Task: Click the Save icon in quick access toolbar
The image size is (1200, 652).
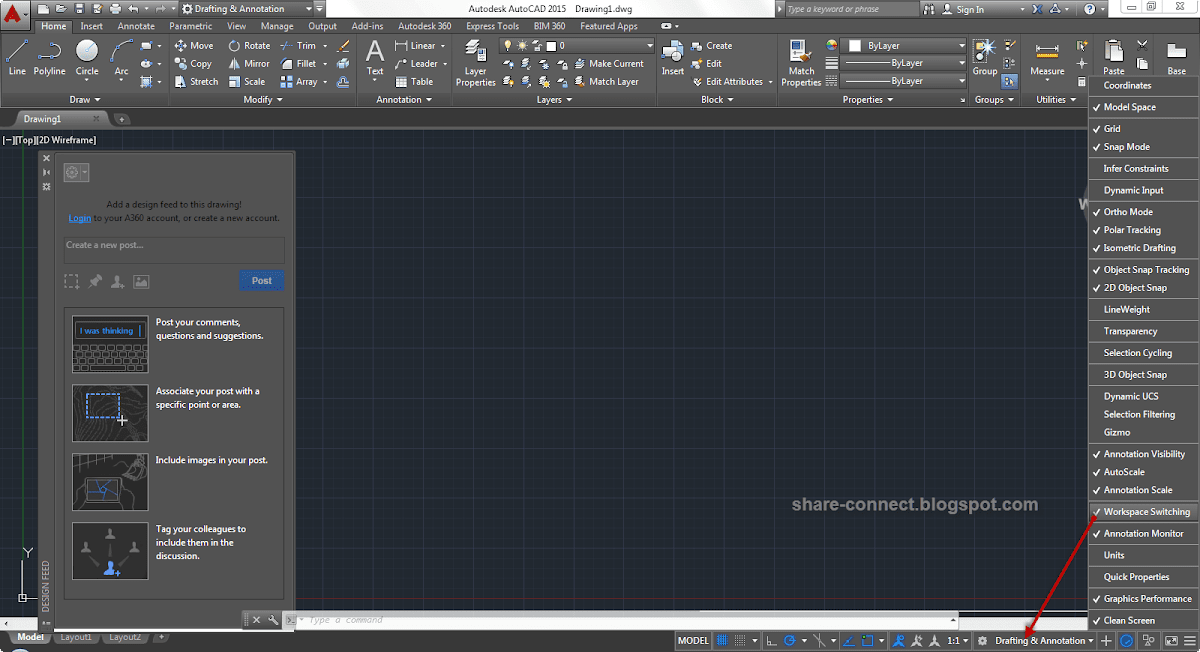Action: [x=80, y=8]
